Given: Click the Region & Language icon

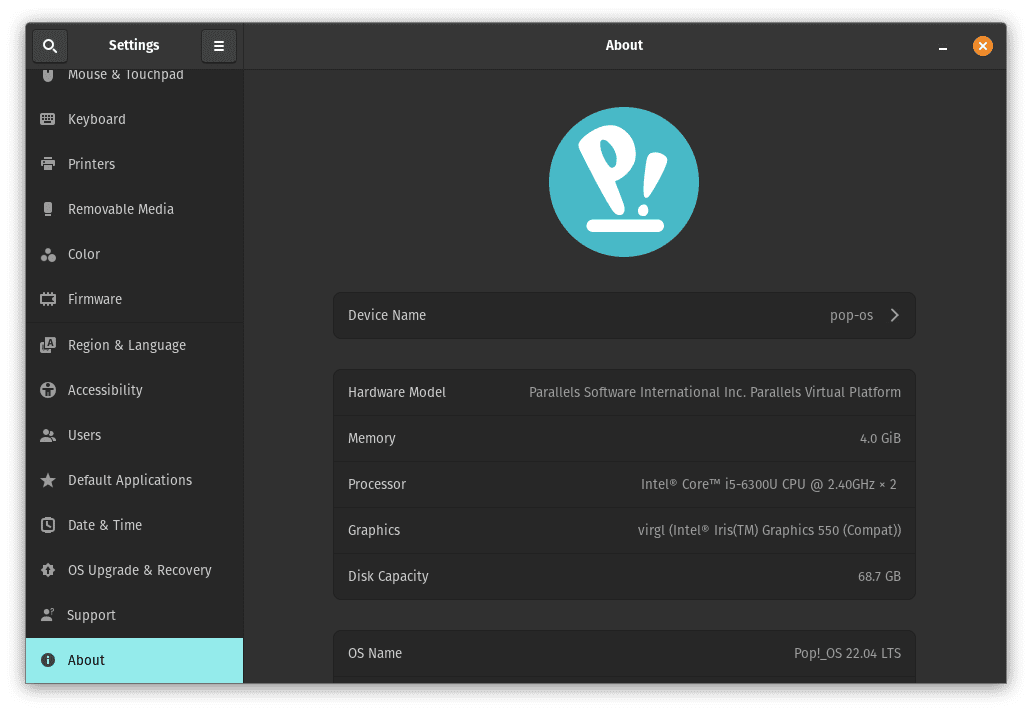Looking at the screenshot, I should coord(47,345).
